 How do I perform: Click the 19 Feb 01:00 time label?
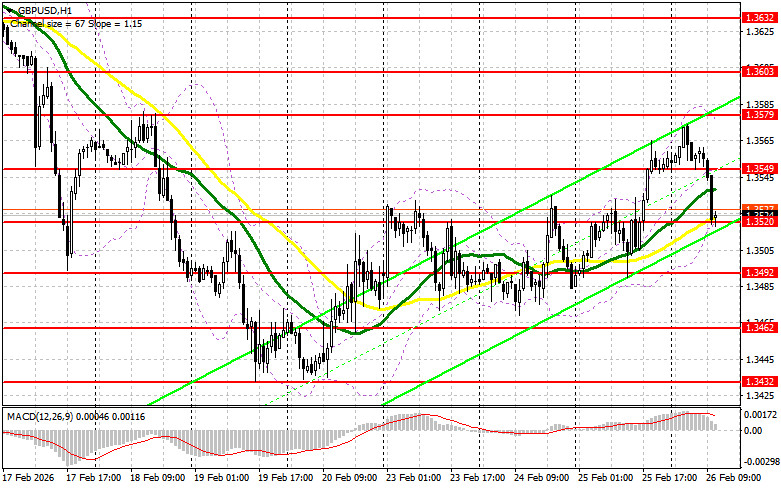click(x=222, y=478)
